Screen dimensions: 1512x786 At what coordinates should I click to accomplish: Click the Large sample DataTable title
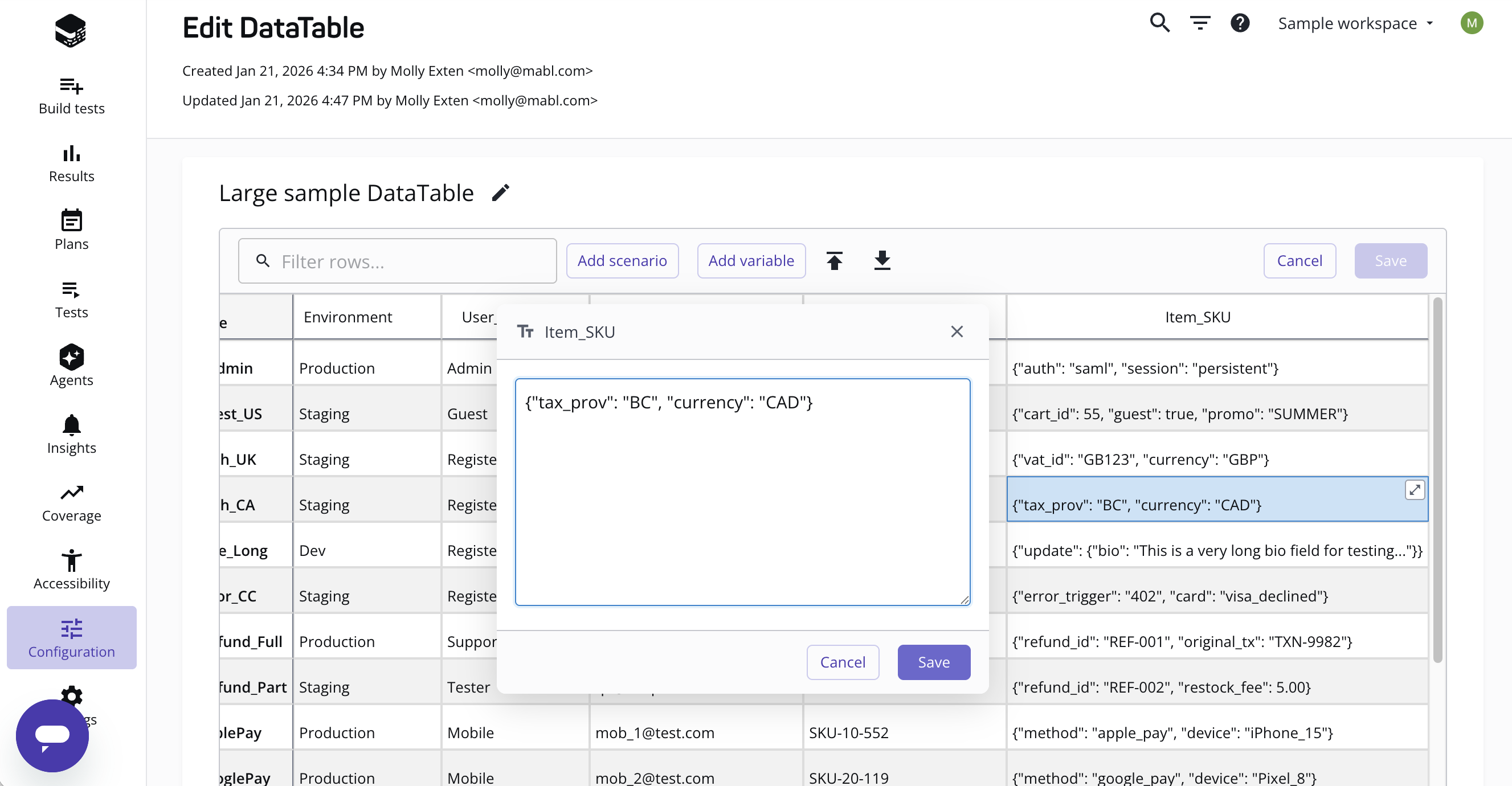click(x=346, y=193)
